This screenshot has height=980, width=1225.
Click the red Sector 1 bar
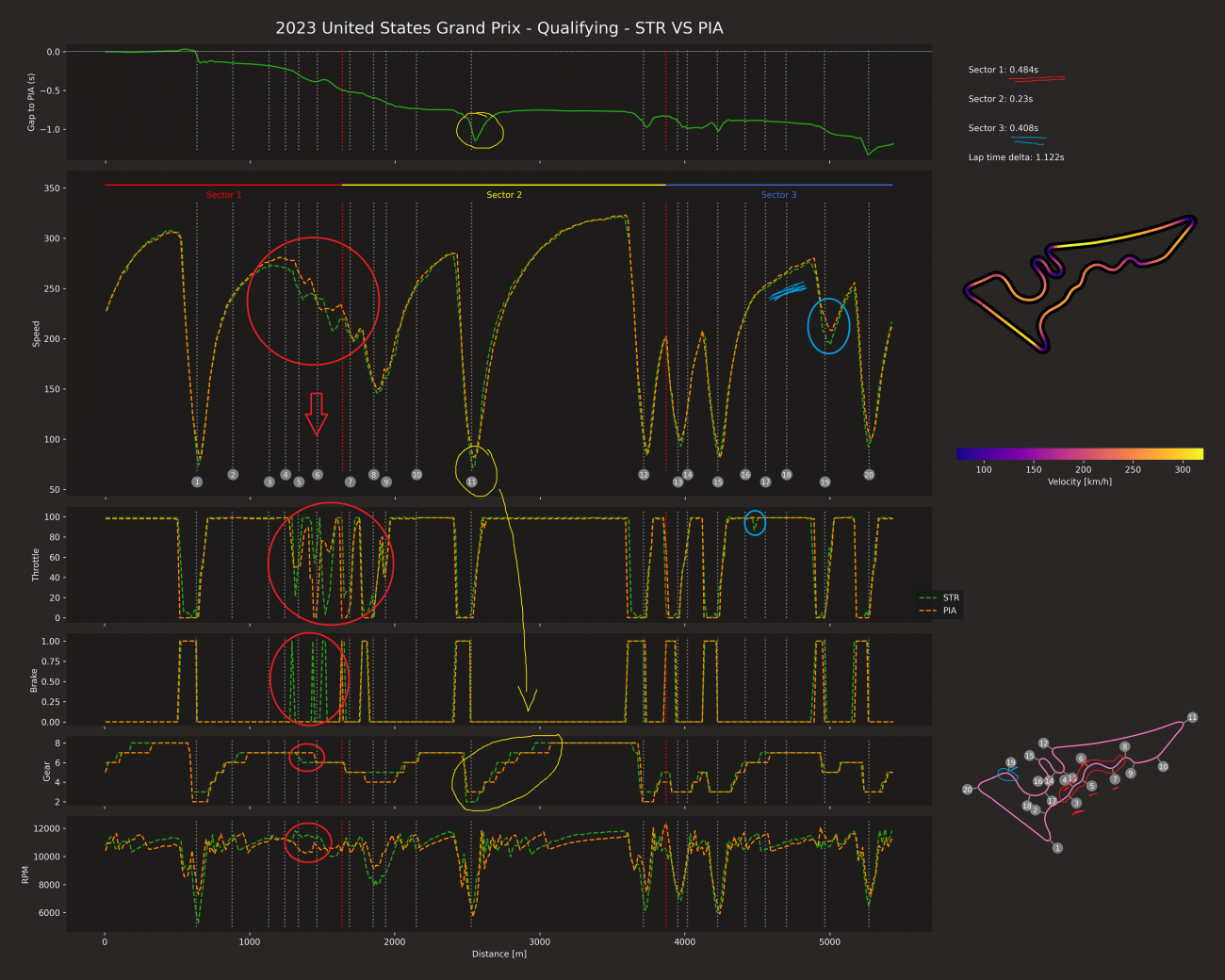pos(223,185)
